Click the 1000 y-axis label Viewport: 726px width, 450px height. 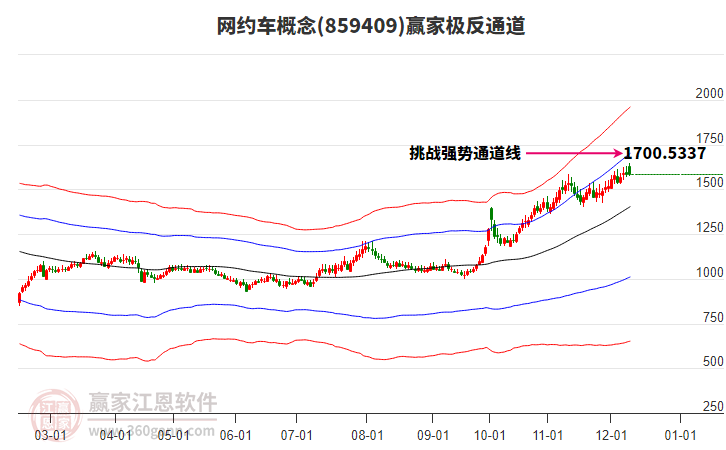tap(709, 273)
